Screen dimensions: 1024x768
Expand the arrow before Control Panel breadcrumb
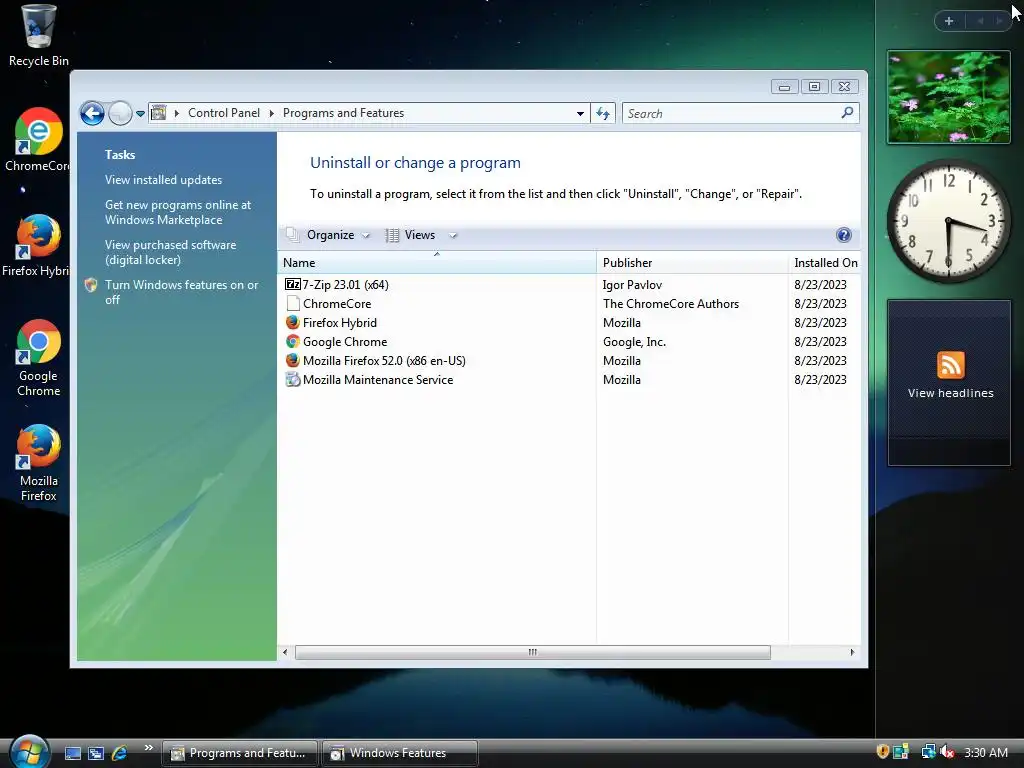[176, 114]
